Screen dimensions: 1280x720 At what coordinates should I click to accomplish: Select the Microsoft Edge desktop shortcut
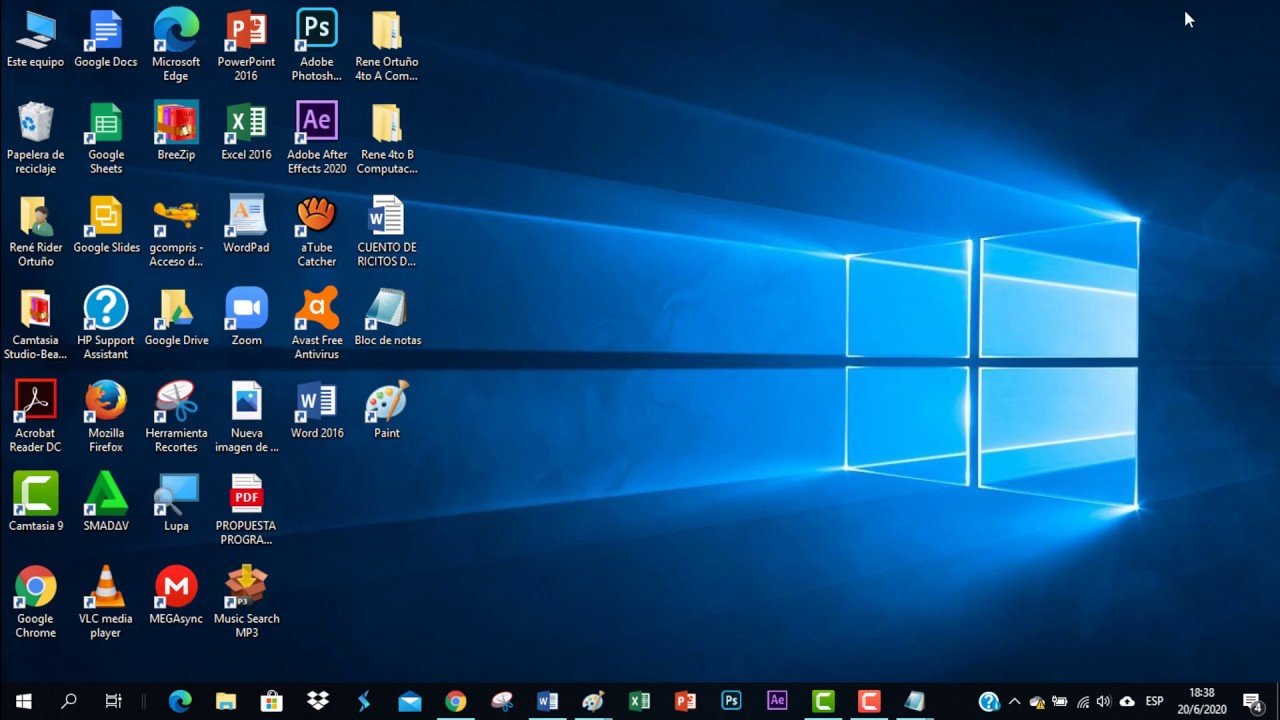pyautogui.click(x=176, y=46)
